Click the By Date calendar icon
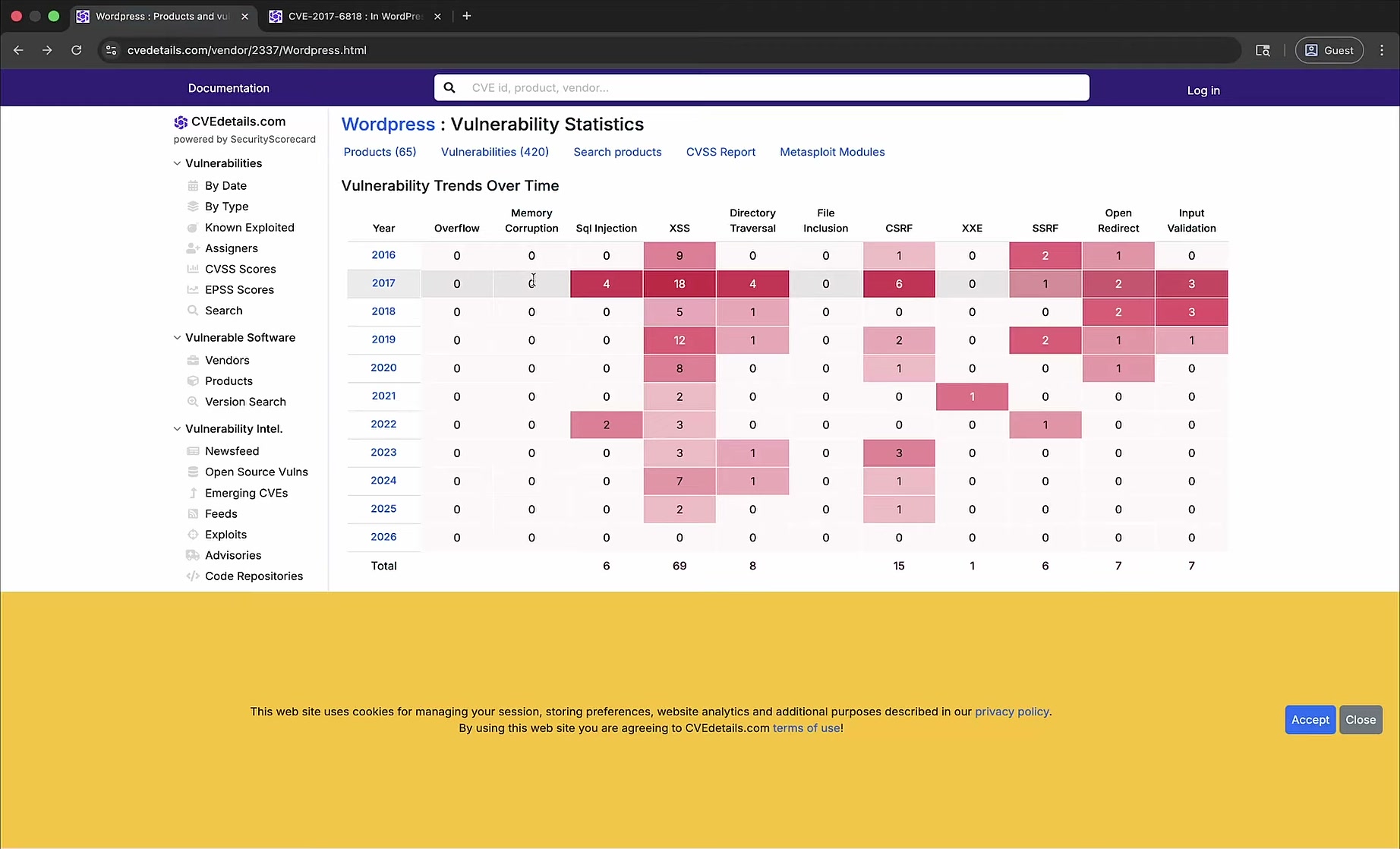The image size is (1400, 849). [x=193, y=185]
